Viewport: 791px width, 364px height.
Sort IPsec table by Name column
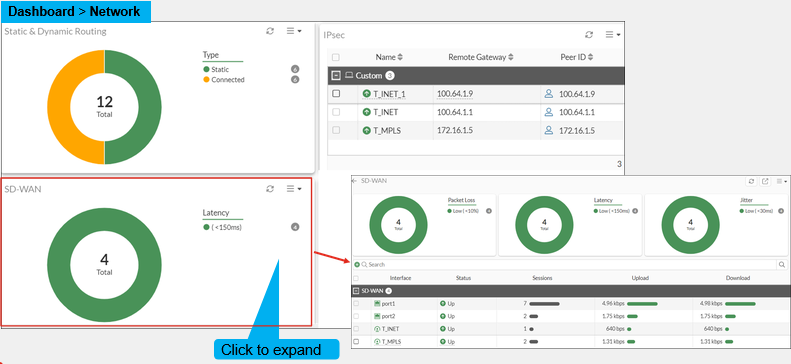point(389,57)
